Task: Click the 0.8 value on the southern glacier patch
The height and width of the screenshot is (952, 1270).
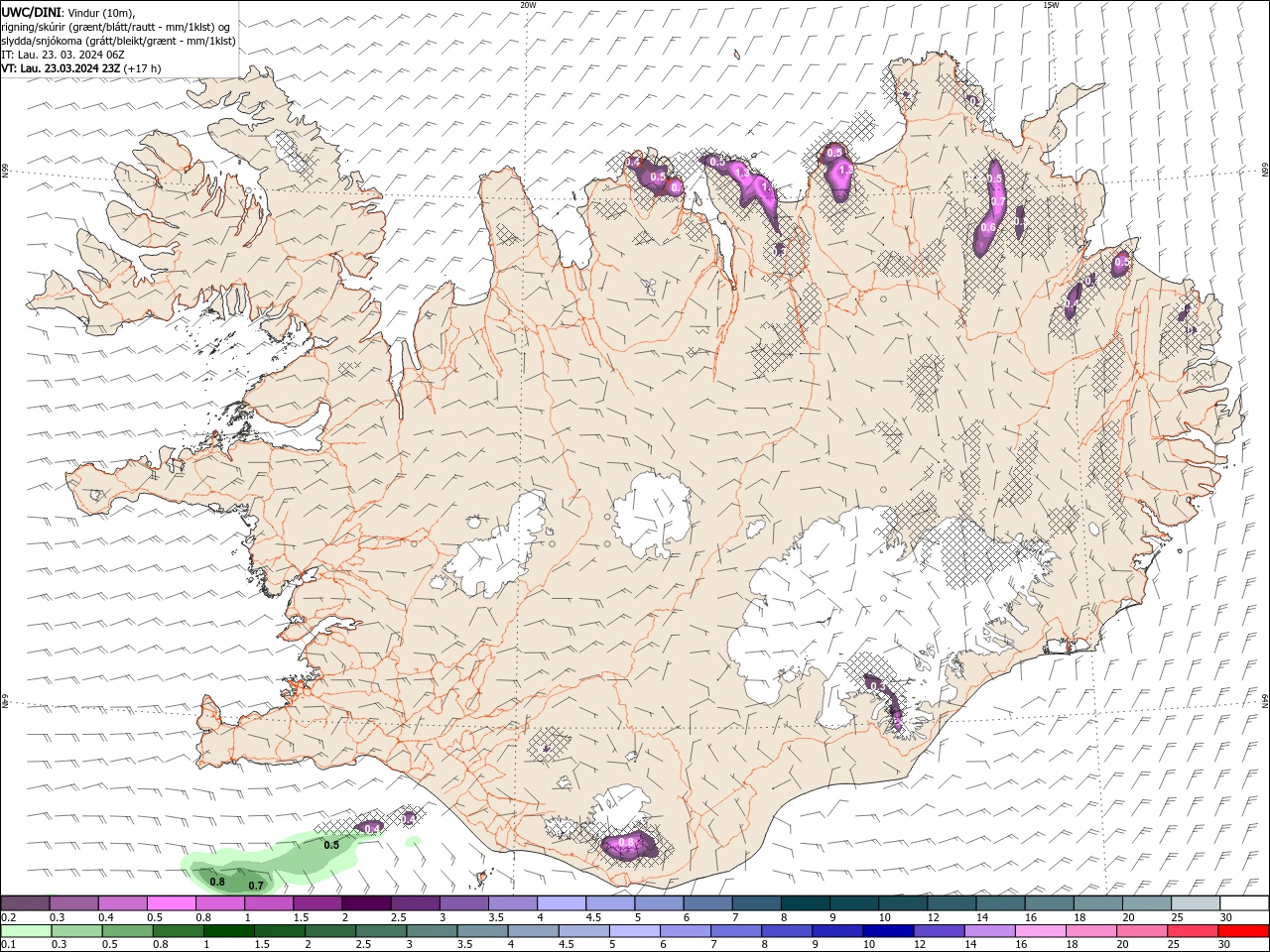Action: (x=626, y=843)
